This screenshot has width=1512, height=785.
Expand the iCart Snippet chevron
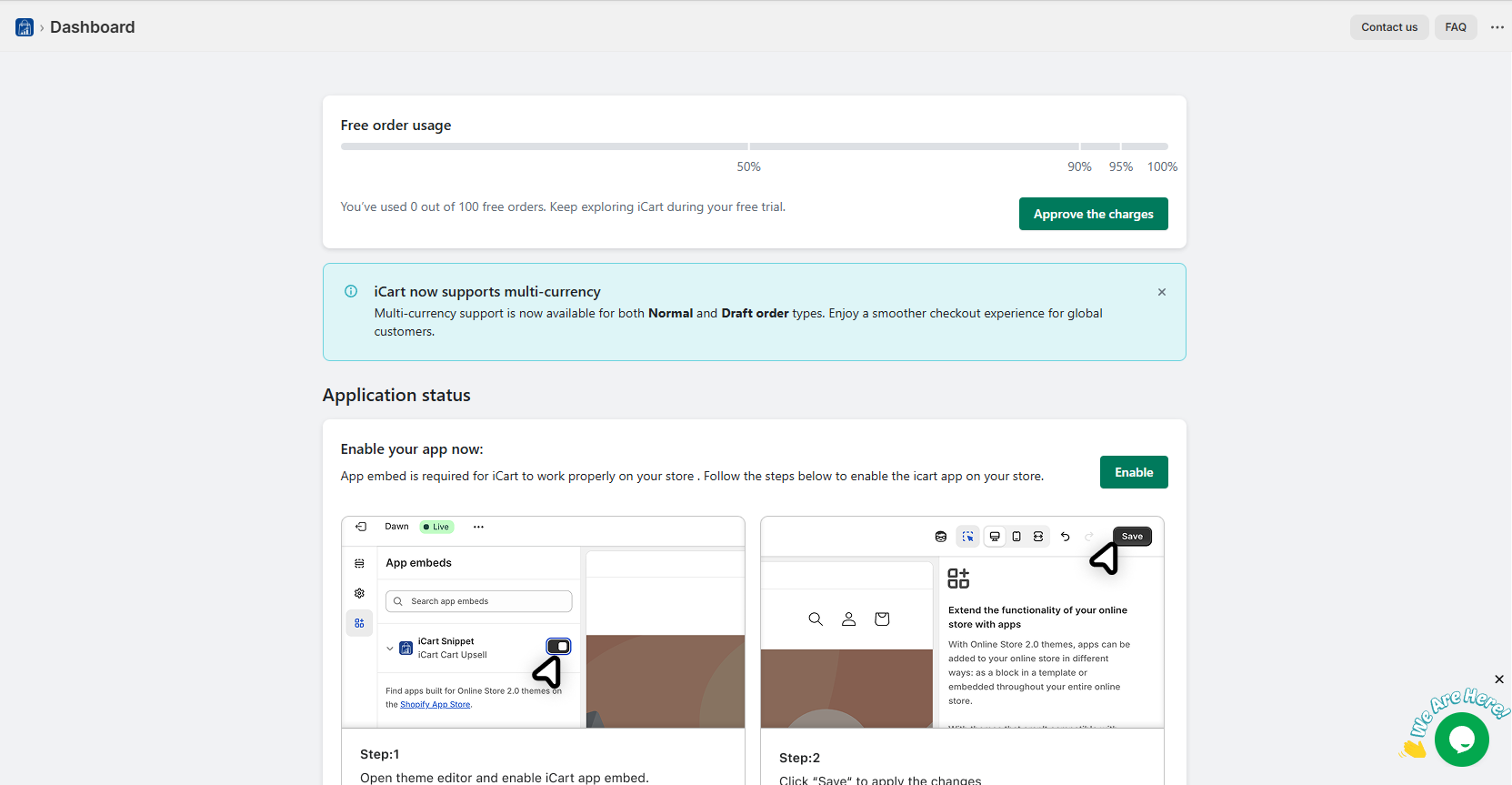tap(390, 649)
